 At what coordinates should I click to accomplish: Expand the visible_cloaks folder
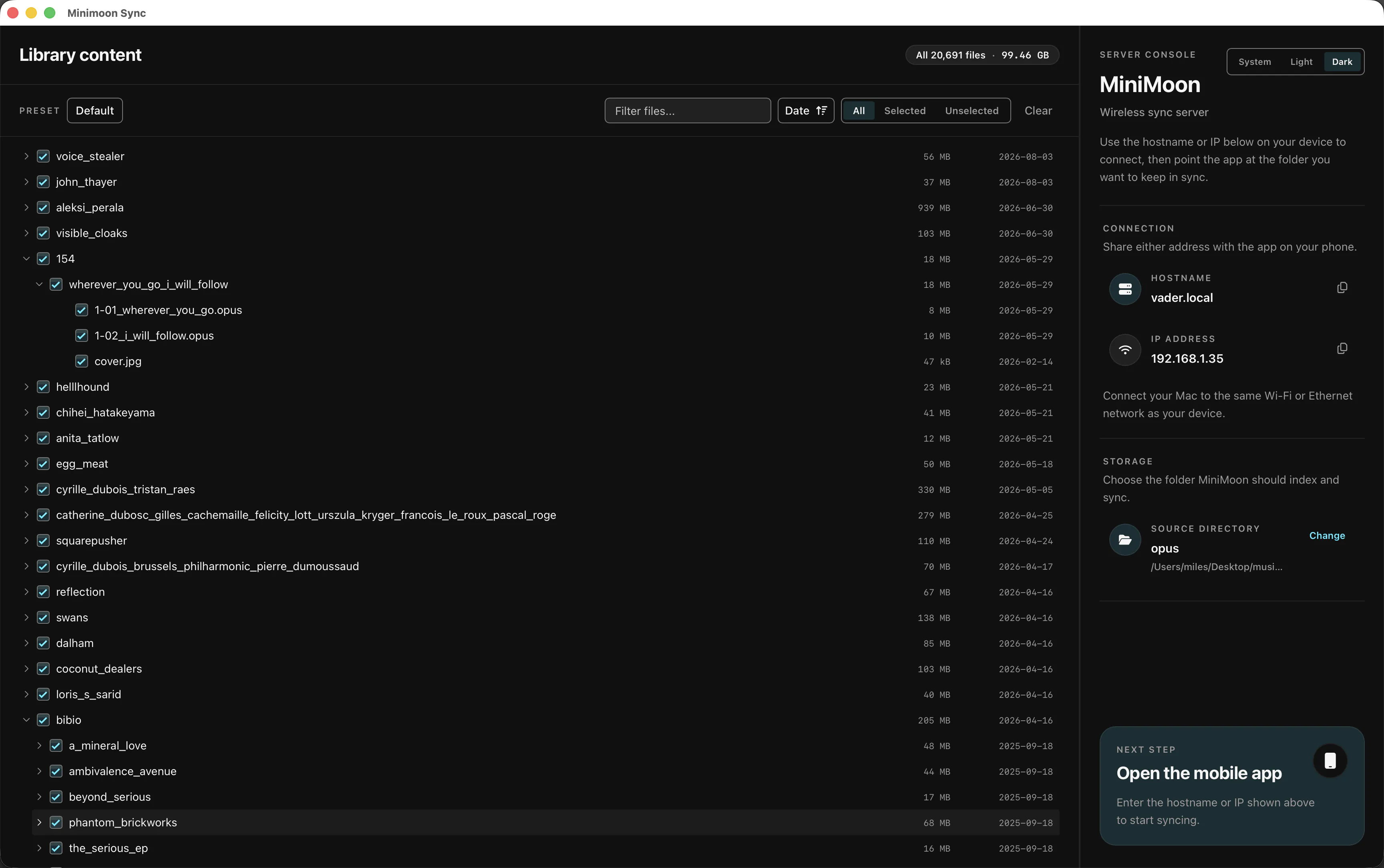(26, 233)
